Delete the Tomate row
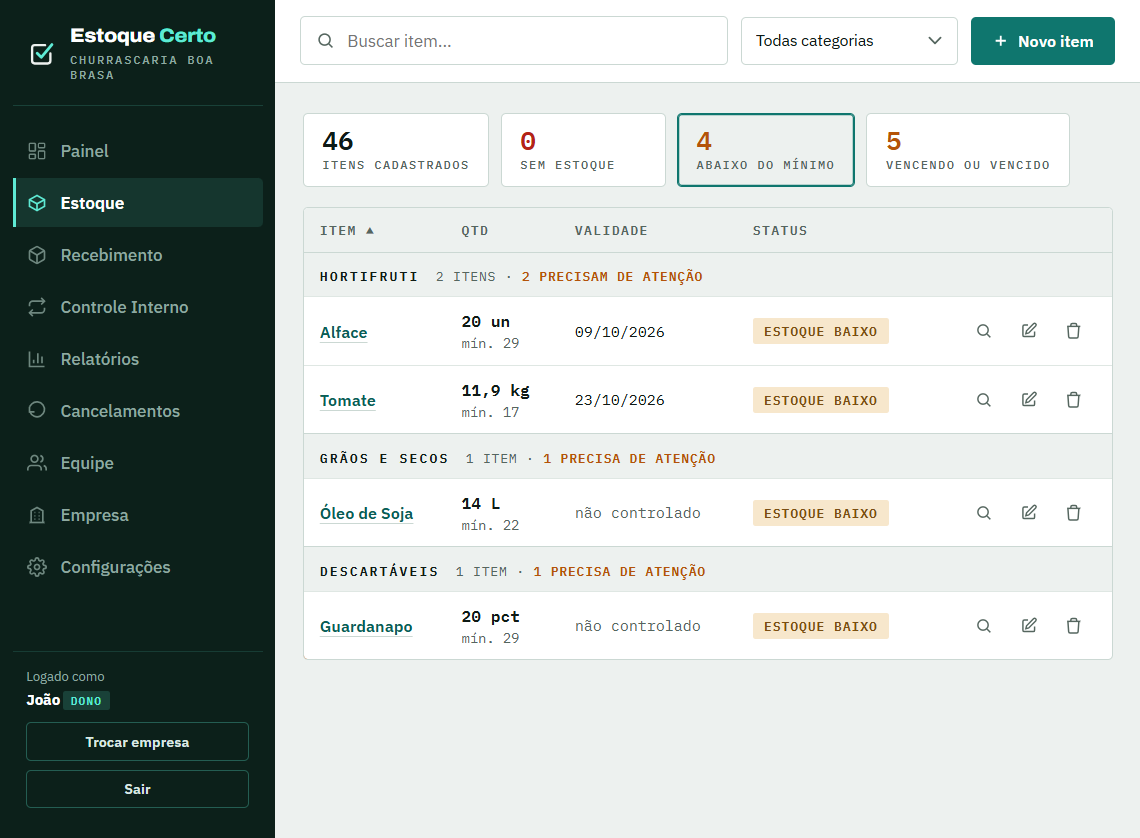The width and height of the screenshot is (1140, 838). tap(1073, 400)
